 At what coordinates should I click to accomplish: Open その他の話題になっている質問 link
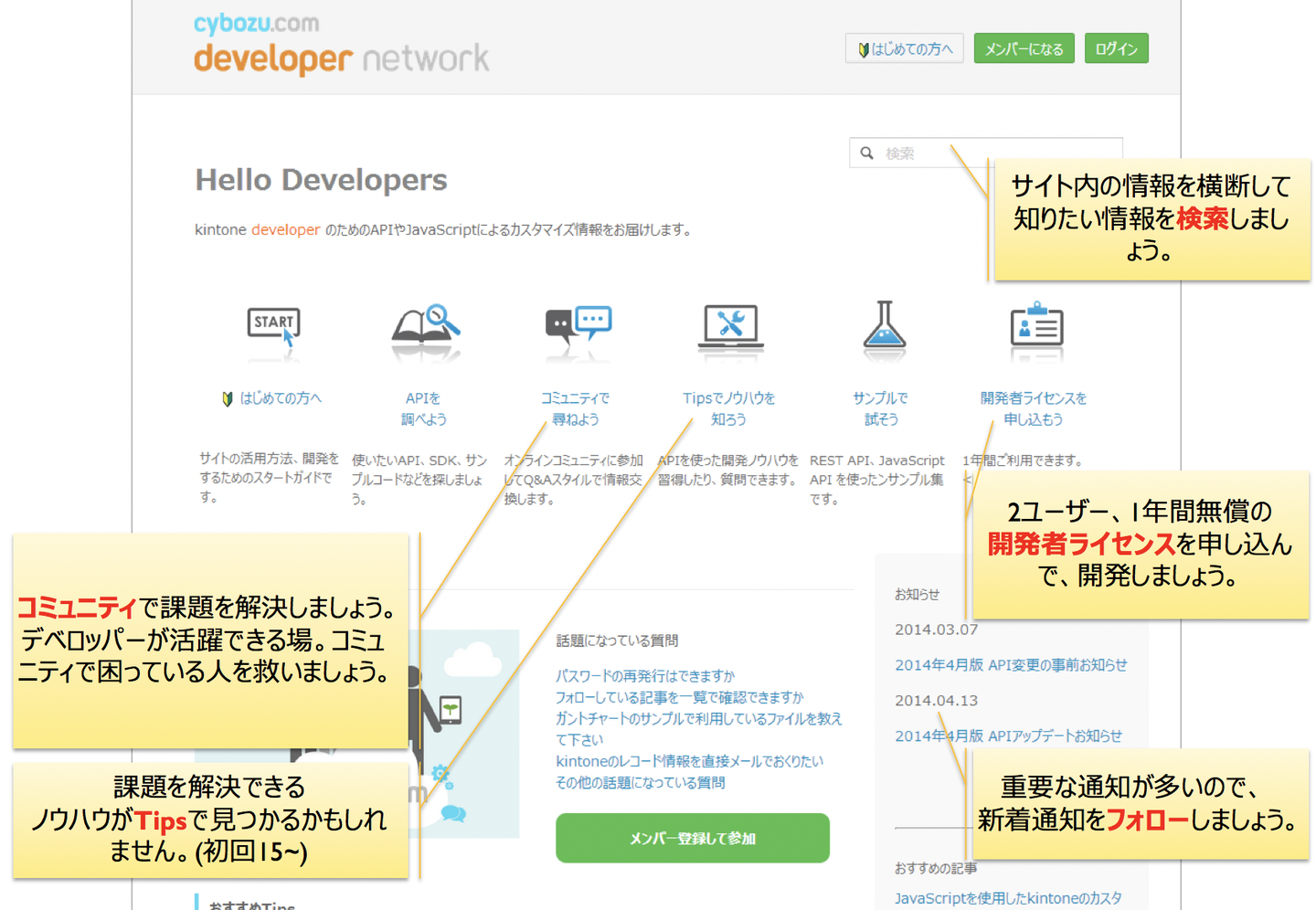pyautogui.click(x=640, y=783)
